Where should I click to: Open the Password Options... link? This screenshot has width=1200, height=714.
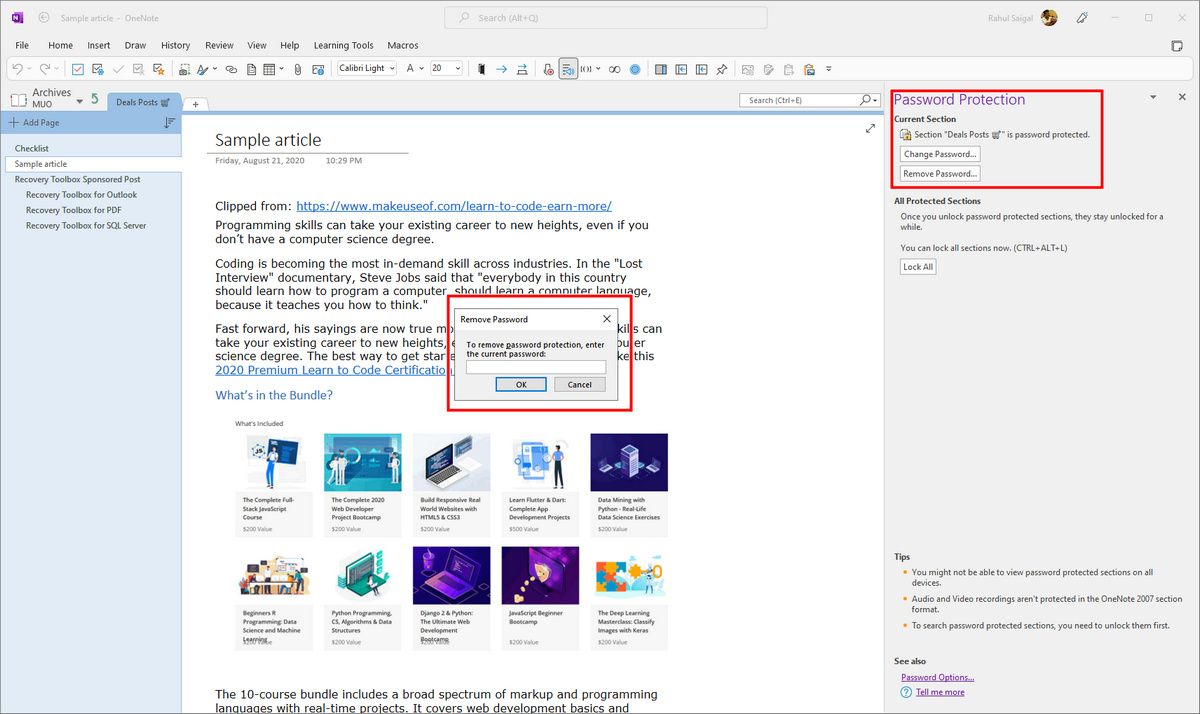point(937,677)
